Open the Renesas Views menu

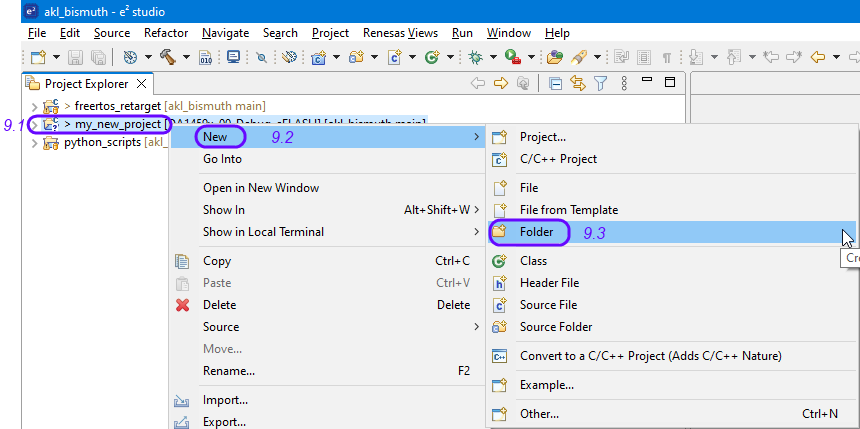[400, 33]
